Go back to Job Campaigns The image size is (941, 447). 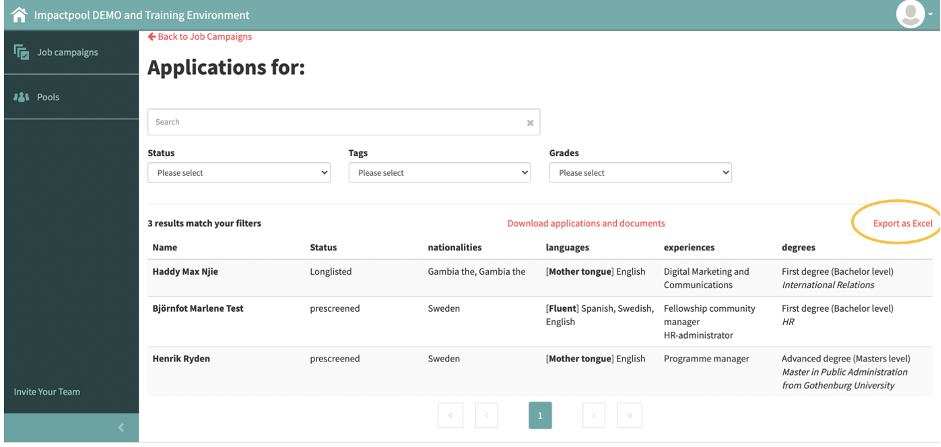[x=200, y=37]
